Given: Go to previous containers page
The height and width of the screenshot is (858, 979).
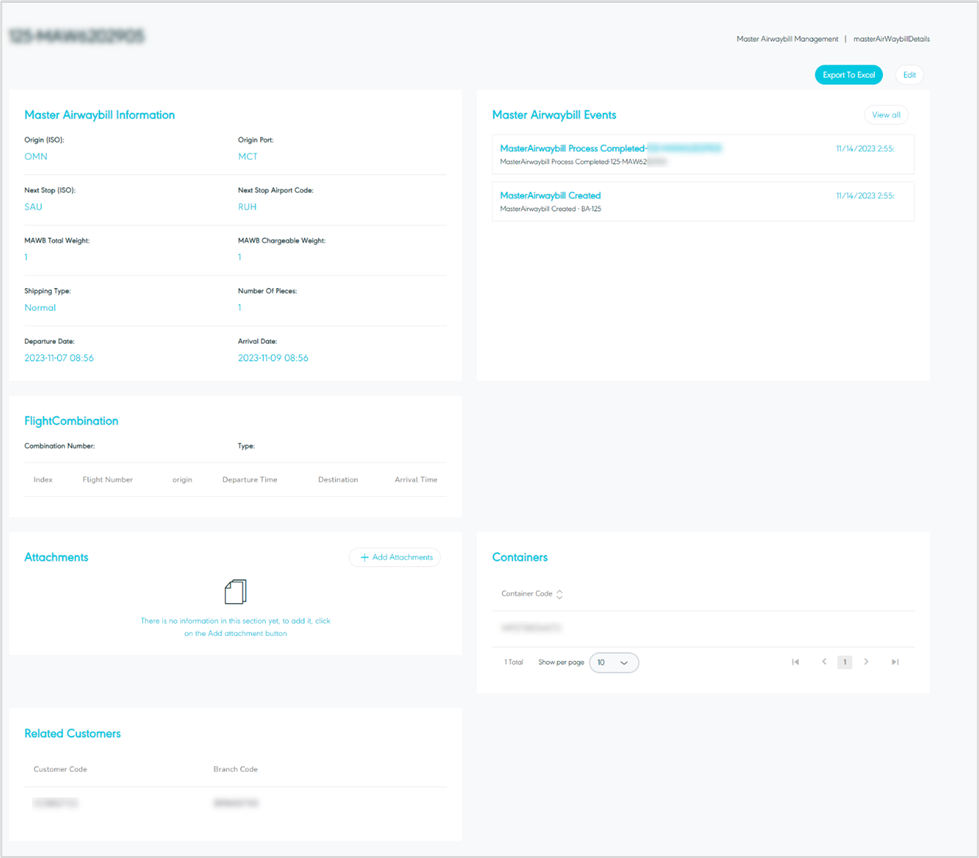Looking at the screenshot, I should point(824,662).
